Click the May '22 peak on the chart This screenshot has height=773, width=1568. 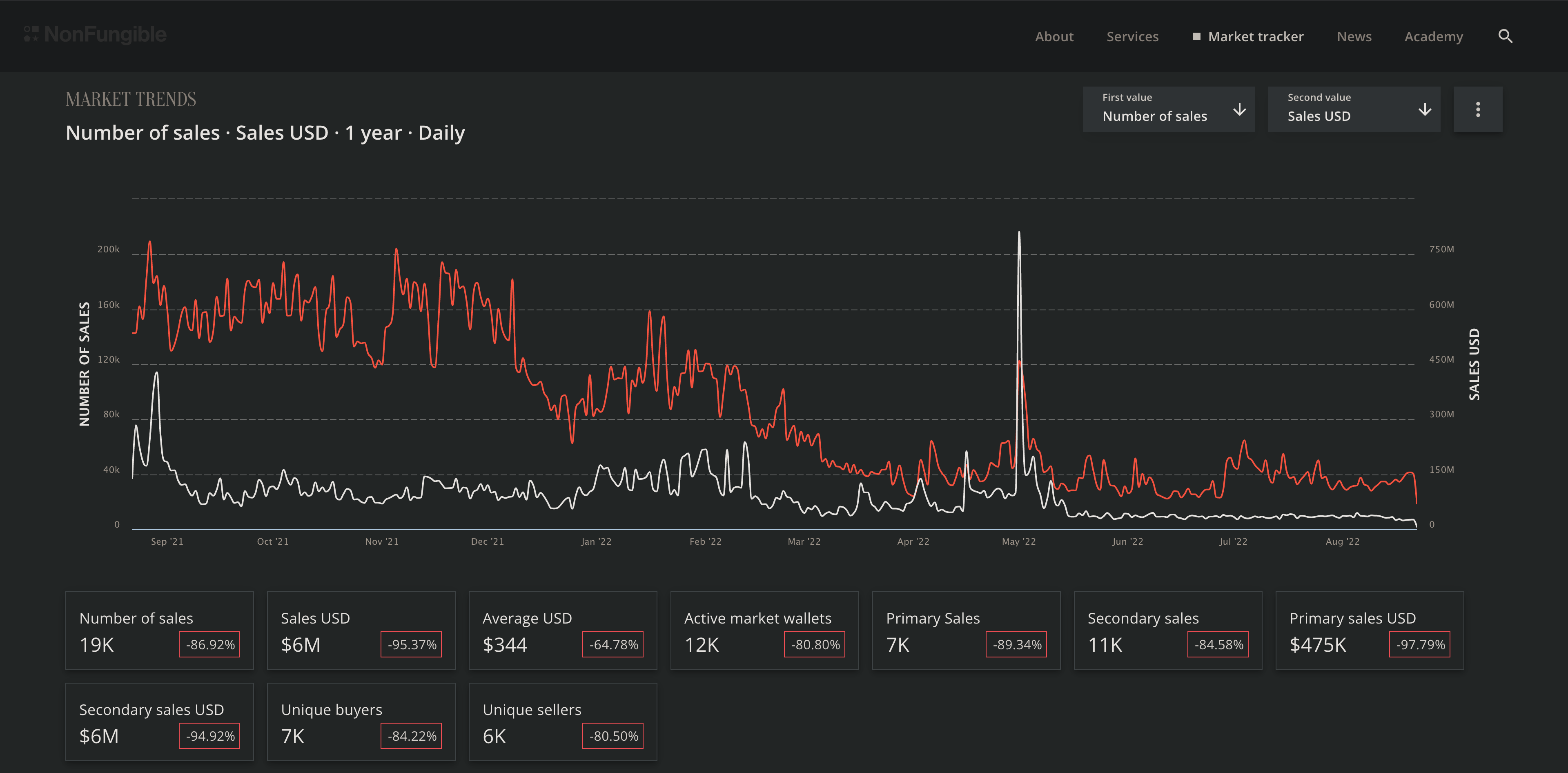point(1019,233)
